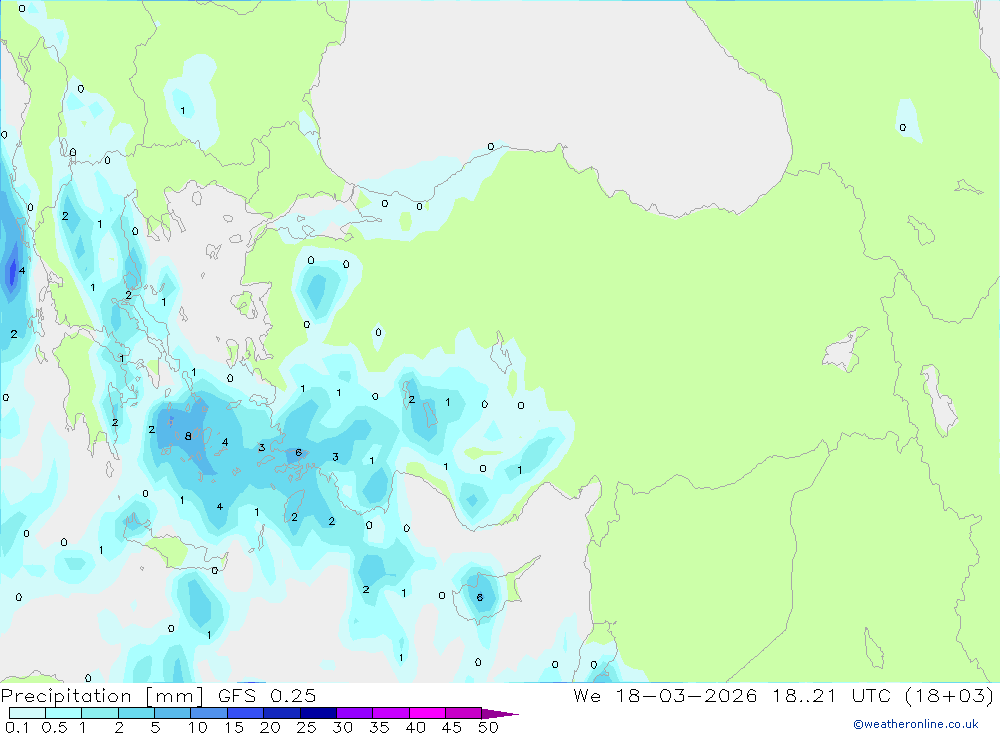
Task: Open the weatheronline.co.uk credit link
Action: 916,724
